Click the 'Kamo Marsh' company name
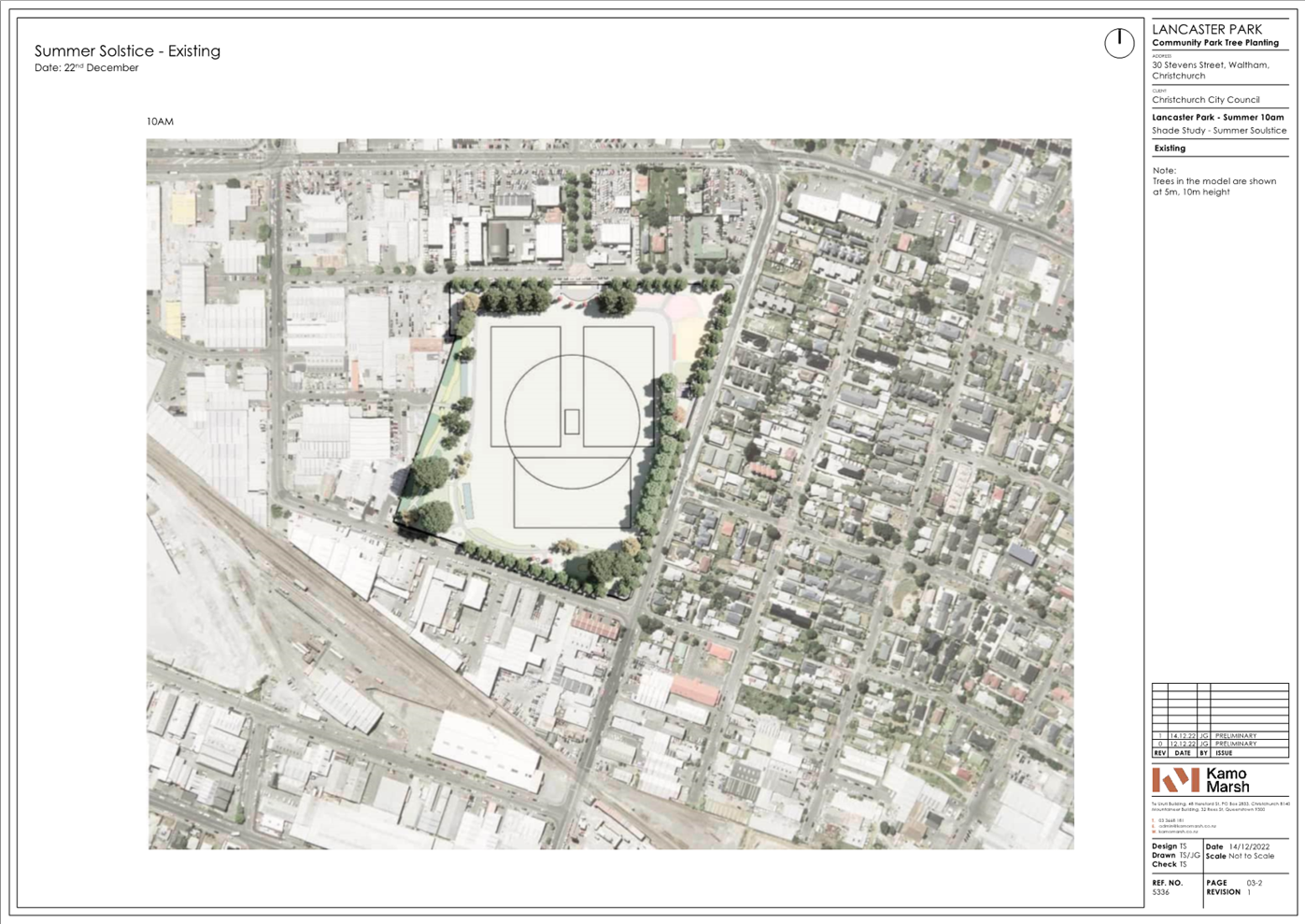The height and width of the screenshot is (924, 1305). point(1227,780)
